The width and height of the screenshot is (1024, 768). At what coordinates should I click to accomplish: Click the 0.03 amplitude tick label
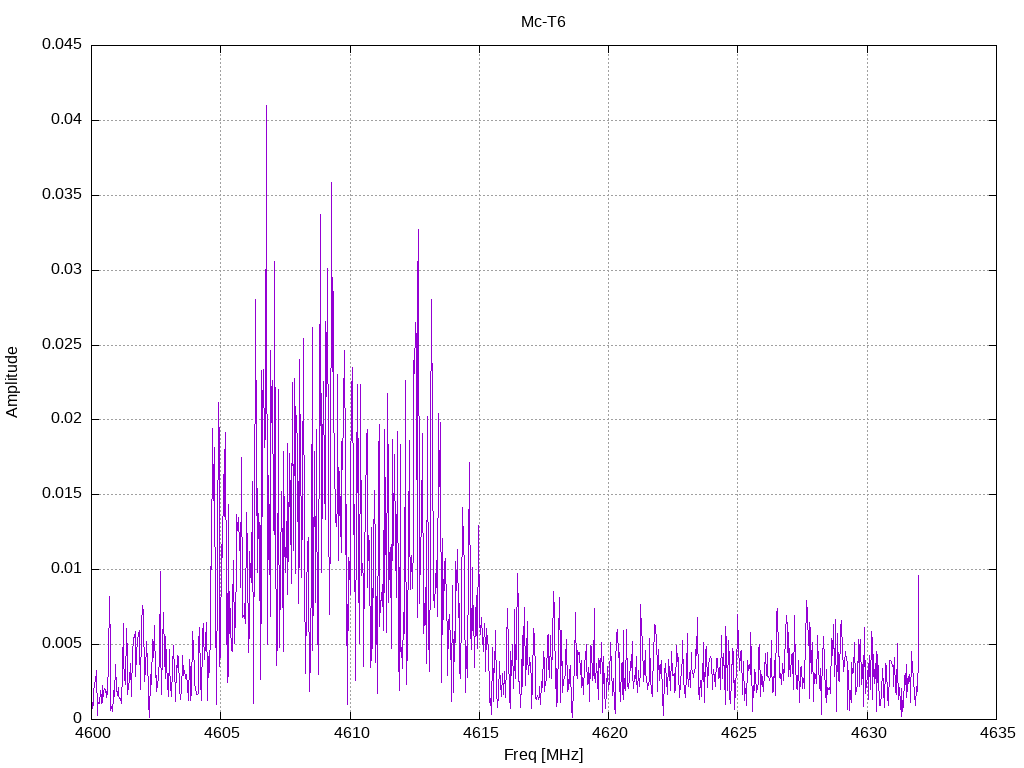click(65, 270)
